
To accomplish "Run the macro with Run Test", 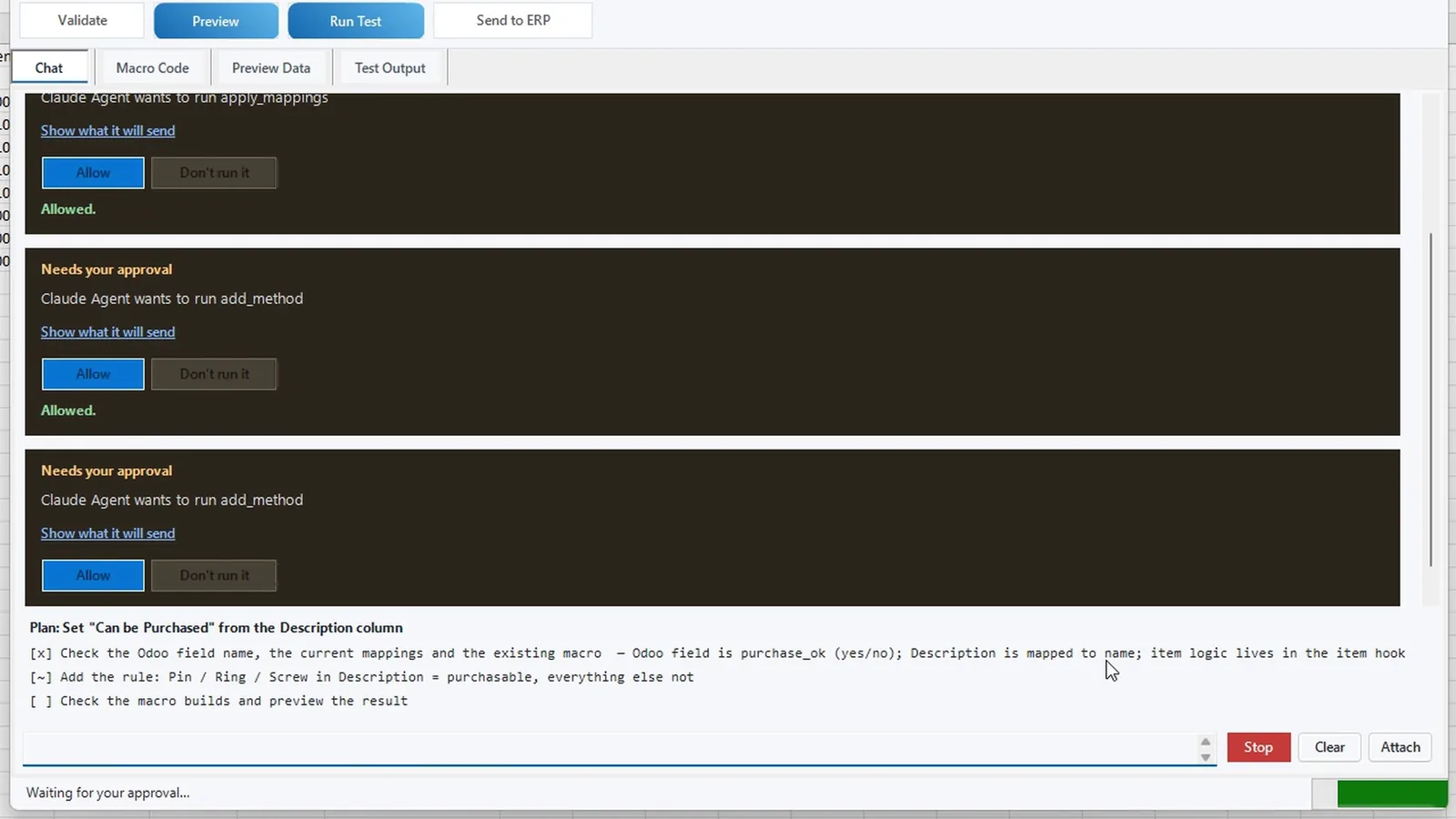I will [356, 21].
